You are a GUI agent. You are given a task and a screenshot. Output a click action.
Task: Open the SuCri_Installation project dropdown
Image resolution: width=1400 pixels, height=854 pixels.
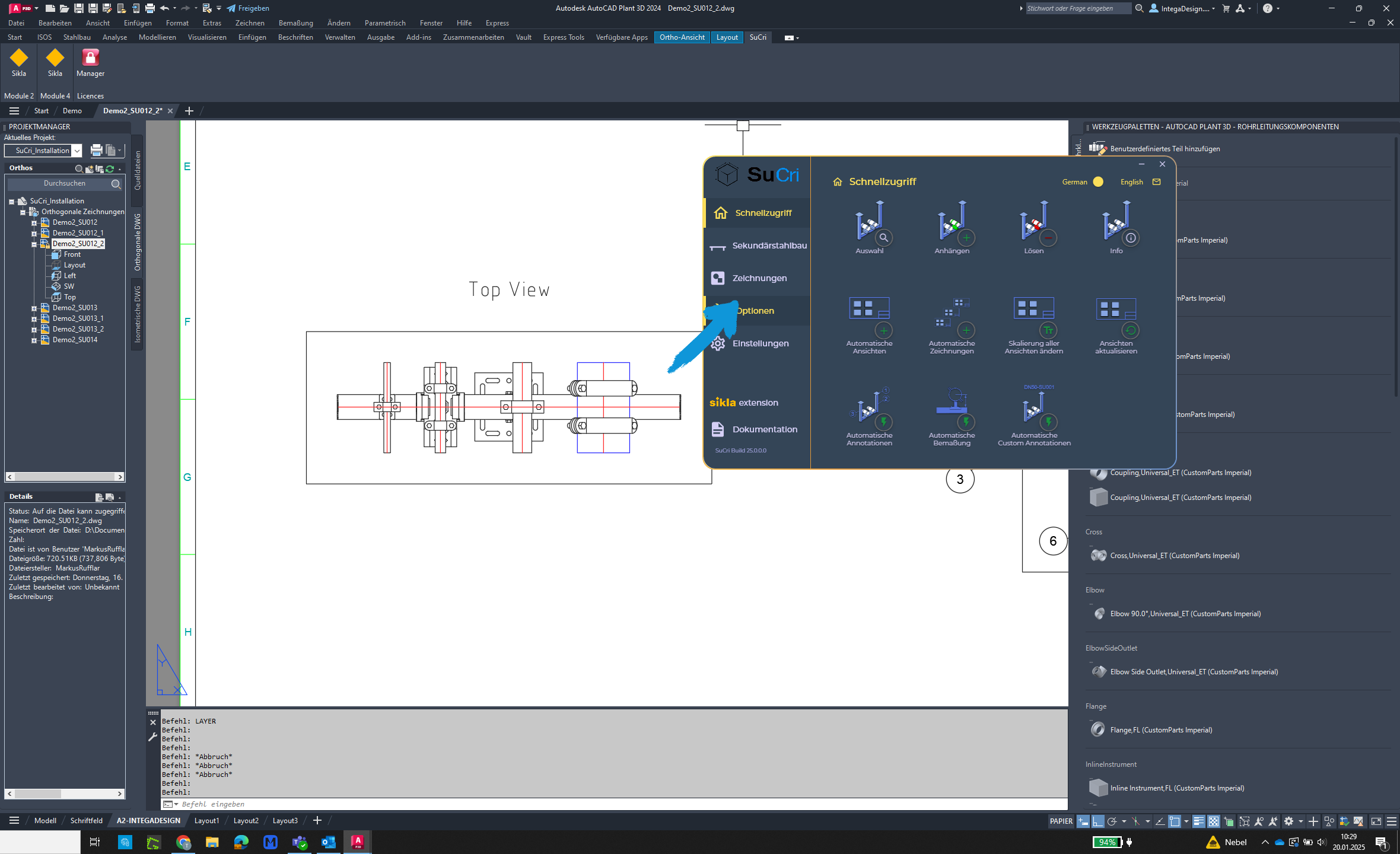pos(77,151)
